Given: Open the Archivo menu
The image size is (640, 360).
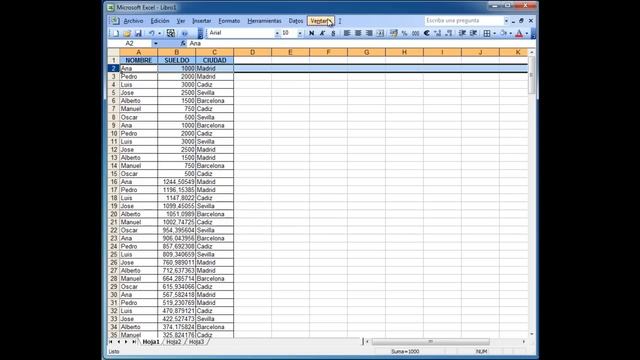Looking at the screenshot, I should click(x=133, y=21).
